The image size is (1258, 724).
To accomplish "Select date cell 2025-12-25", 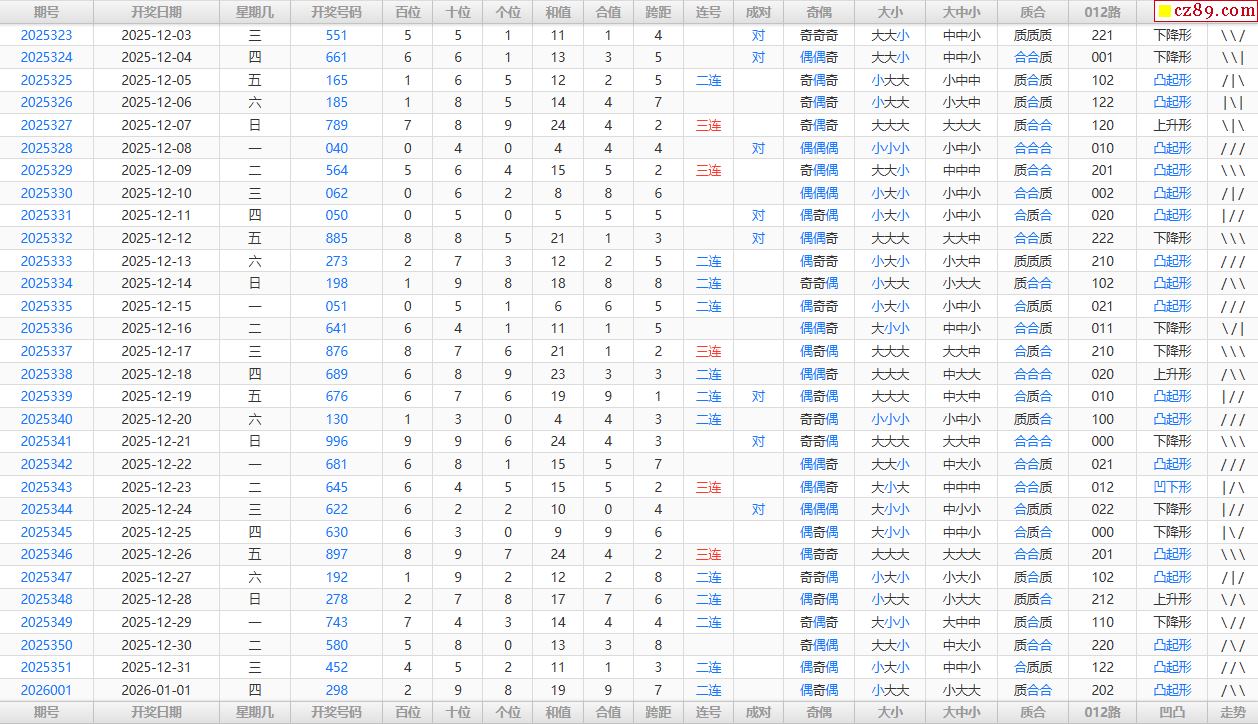I will (x=156, y=532).
